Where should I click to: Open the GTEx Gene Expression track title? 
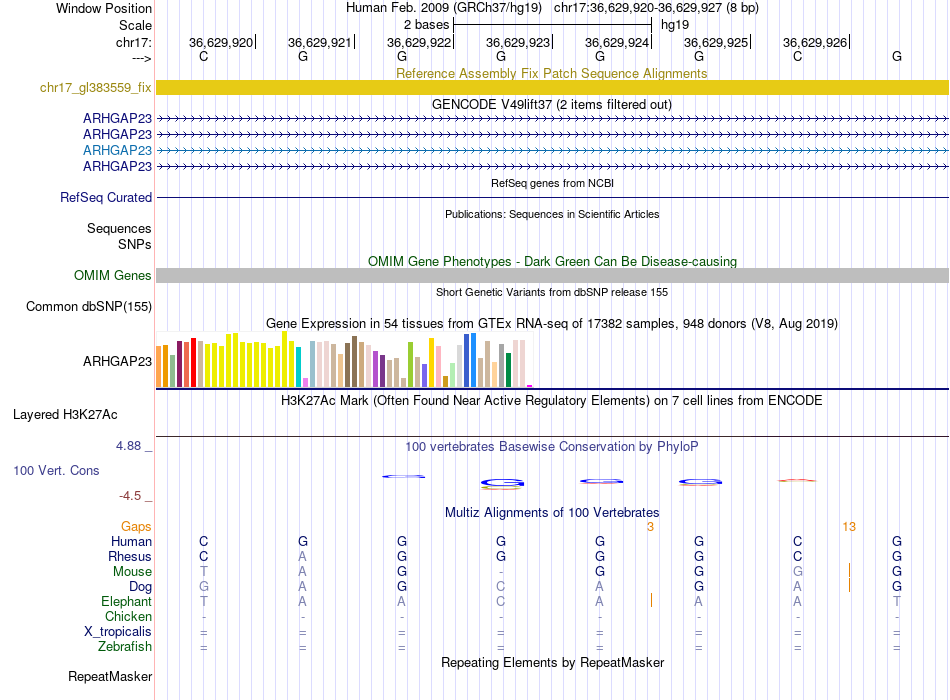click(552, 324)
